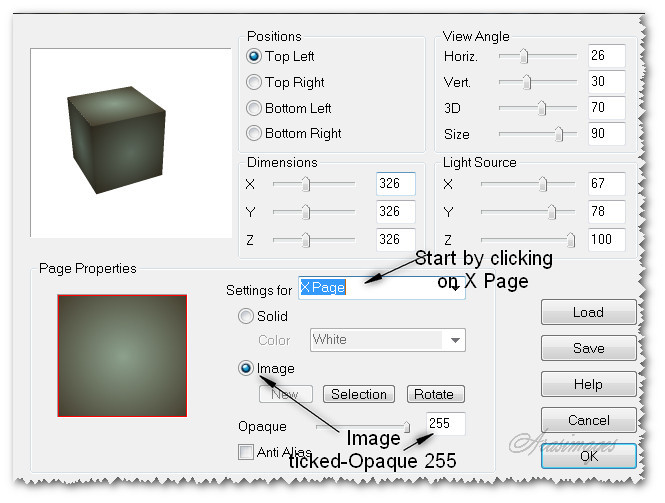
Task: Click the Opaque slider track
Action: tap(361, 426)
